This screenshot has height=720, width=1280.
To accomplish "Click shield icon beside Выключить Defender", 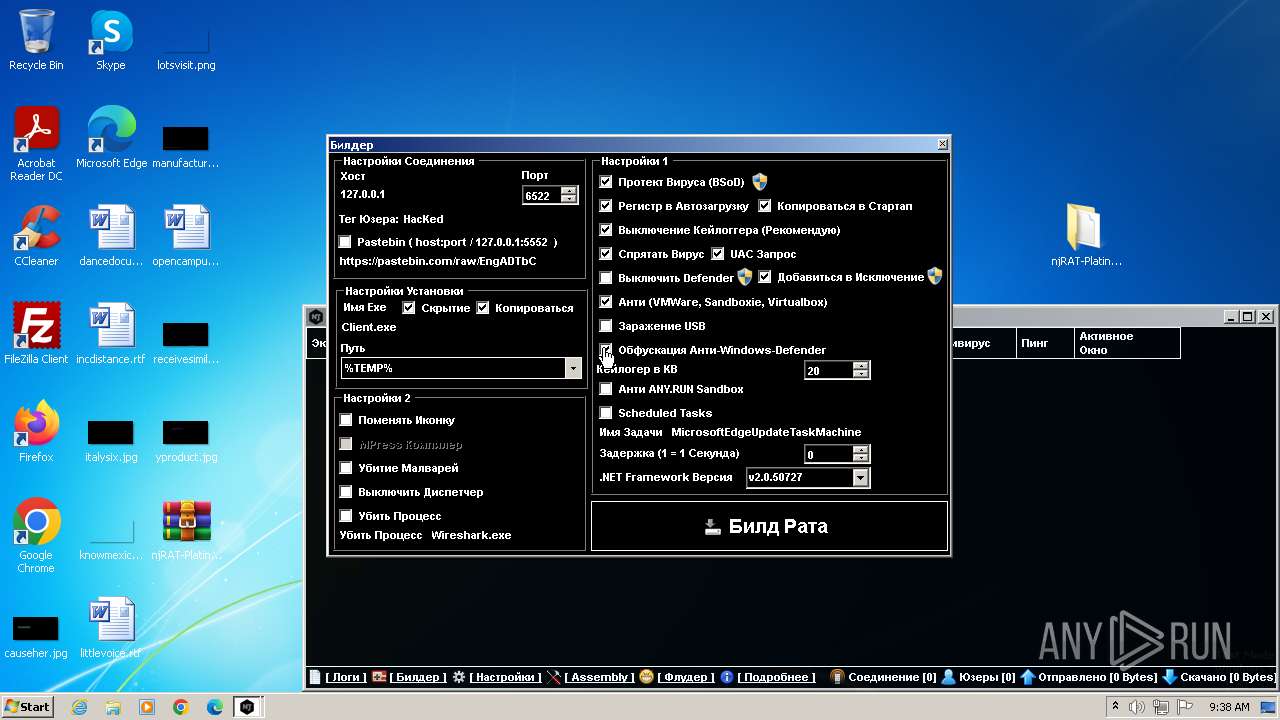I will click(x=745, y=277).
